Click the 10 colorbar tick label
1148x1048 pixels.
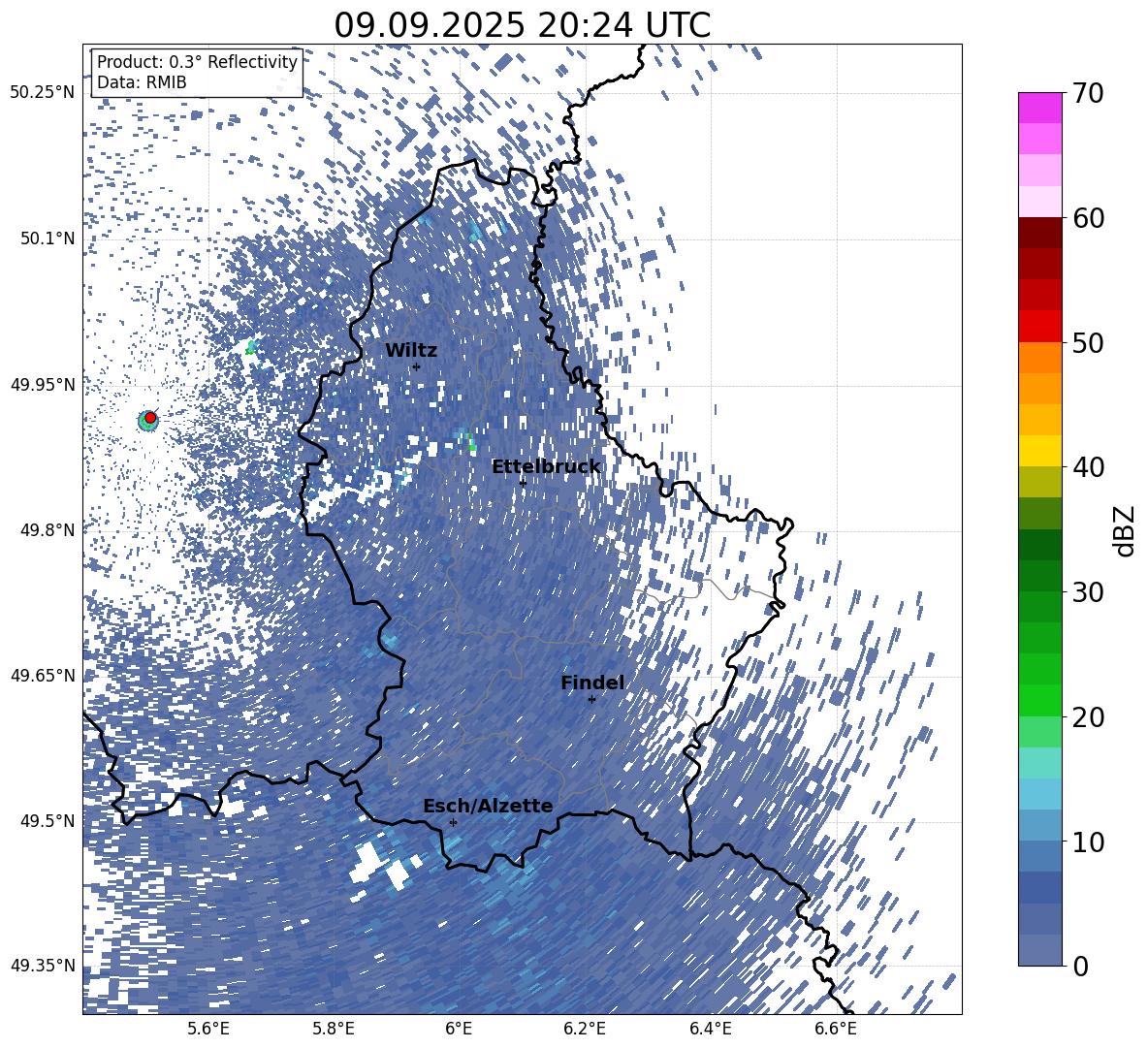click(1088, 842)
